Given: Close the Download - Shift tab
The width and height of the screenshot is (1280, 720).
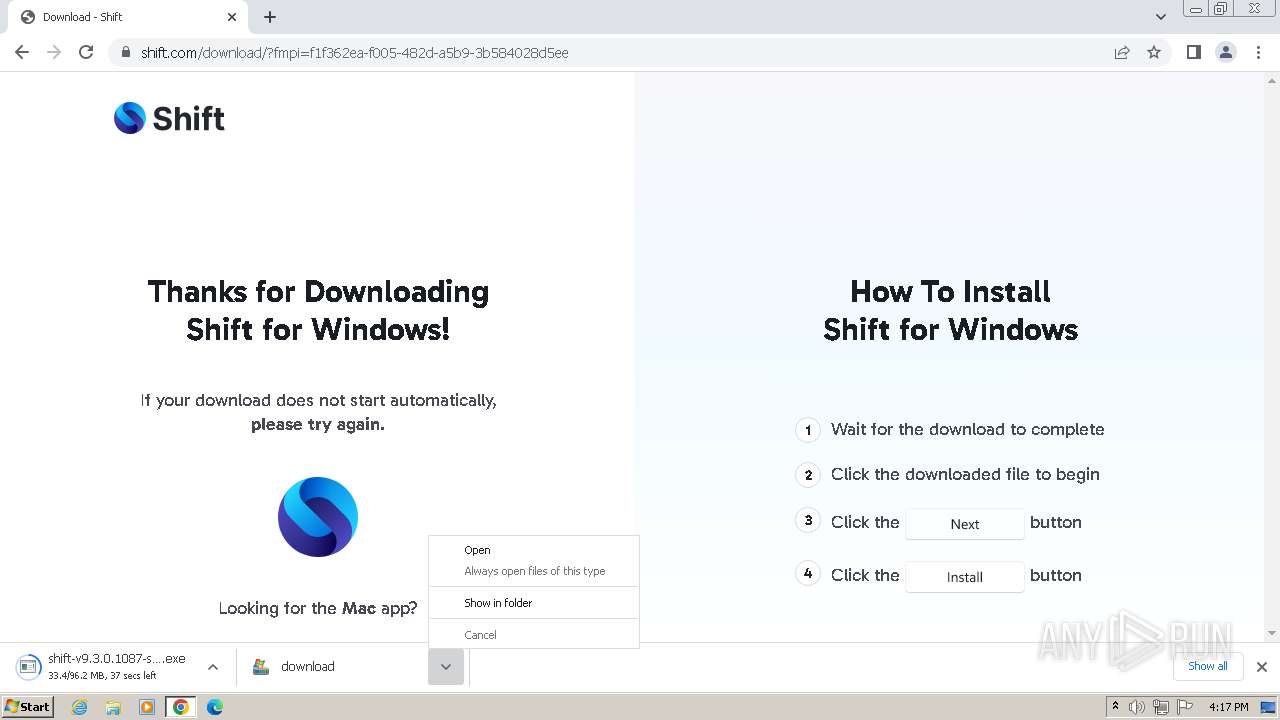Looking at the screenshot, I should 232,17.
